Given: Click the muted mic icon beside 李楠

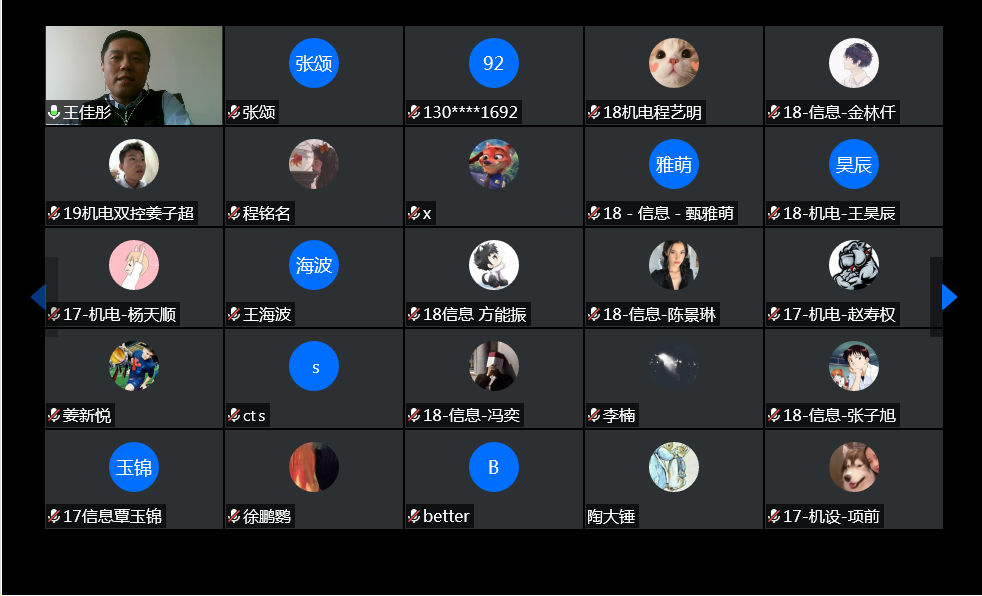Looking at the screenshot, I should point(594,415).
